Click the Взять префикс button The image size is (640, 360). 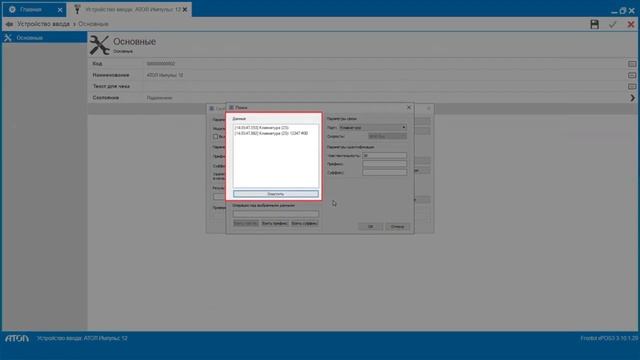275,223
